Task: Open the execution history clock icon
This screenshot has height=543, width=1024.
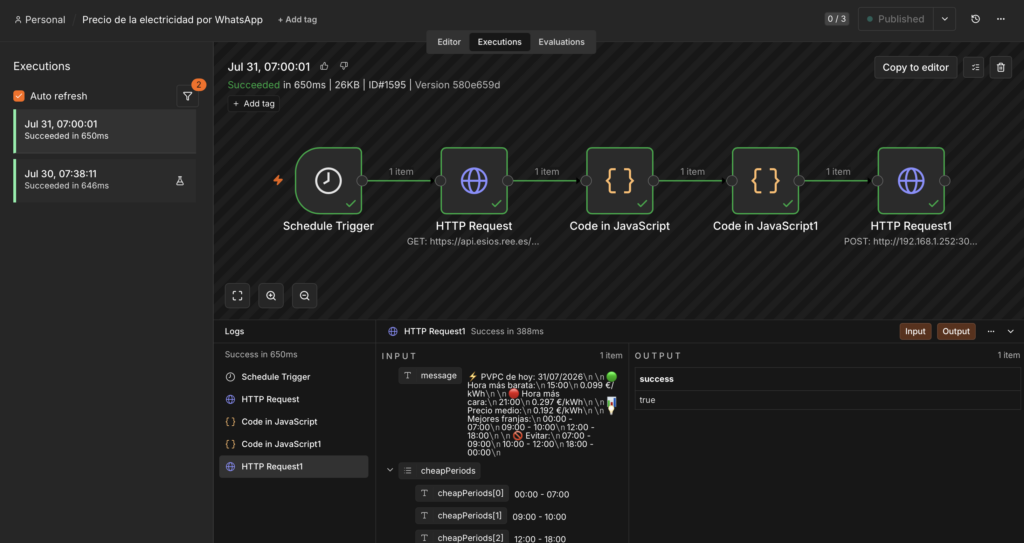Action: [x=975, y=19]
